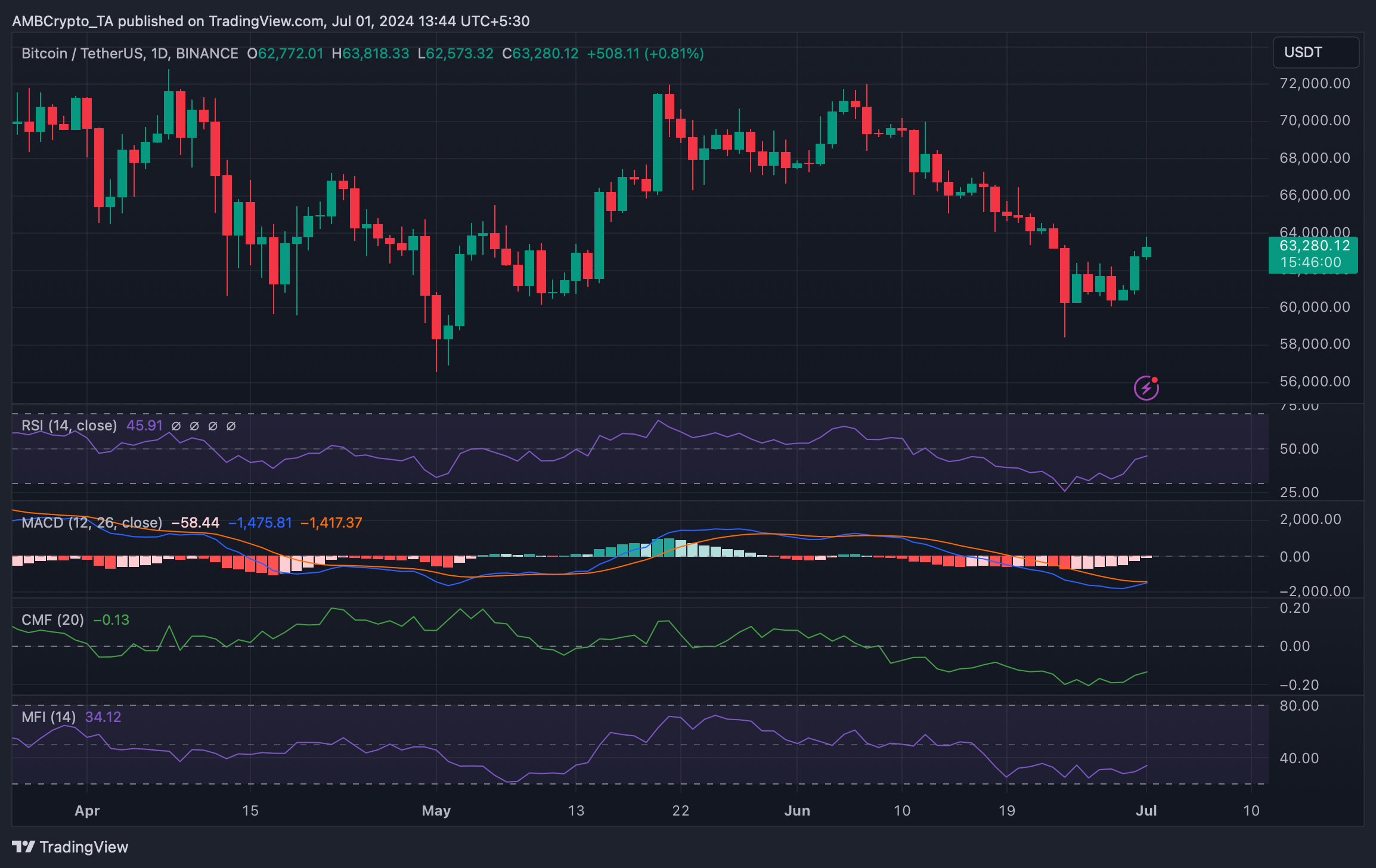Click the RSI (14, close) indicator label
Screen dimensions: 1376x868
[x=69, y=426]
